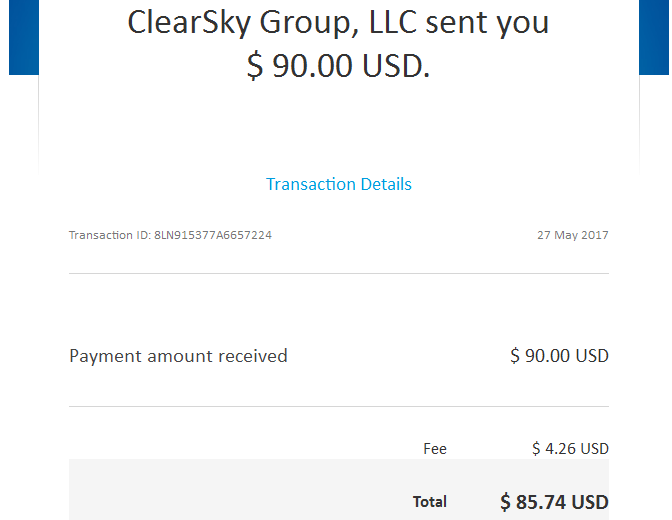This screenshot has width=672, height=520.
Task: Click the word Details in Transaction Details
Action: [x=386, y=184]
